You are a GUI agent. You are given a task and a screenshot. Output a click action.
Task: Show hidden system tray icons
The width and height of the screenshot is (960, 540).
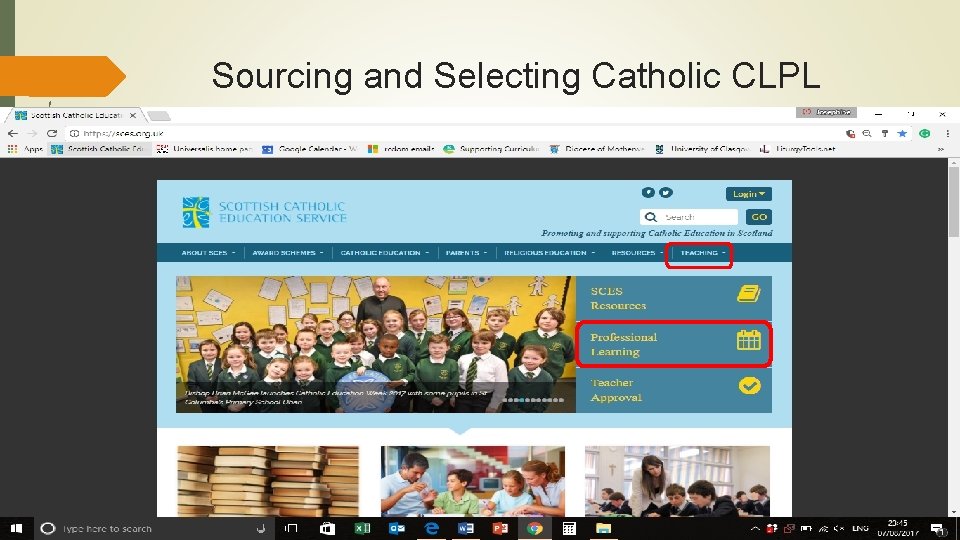[755, 528]
